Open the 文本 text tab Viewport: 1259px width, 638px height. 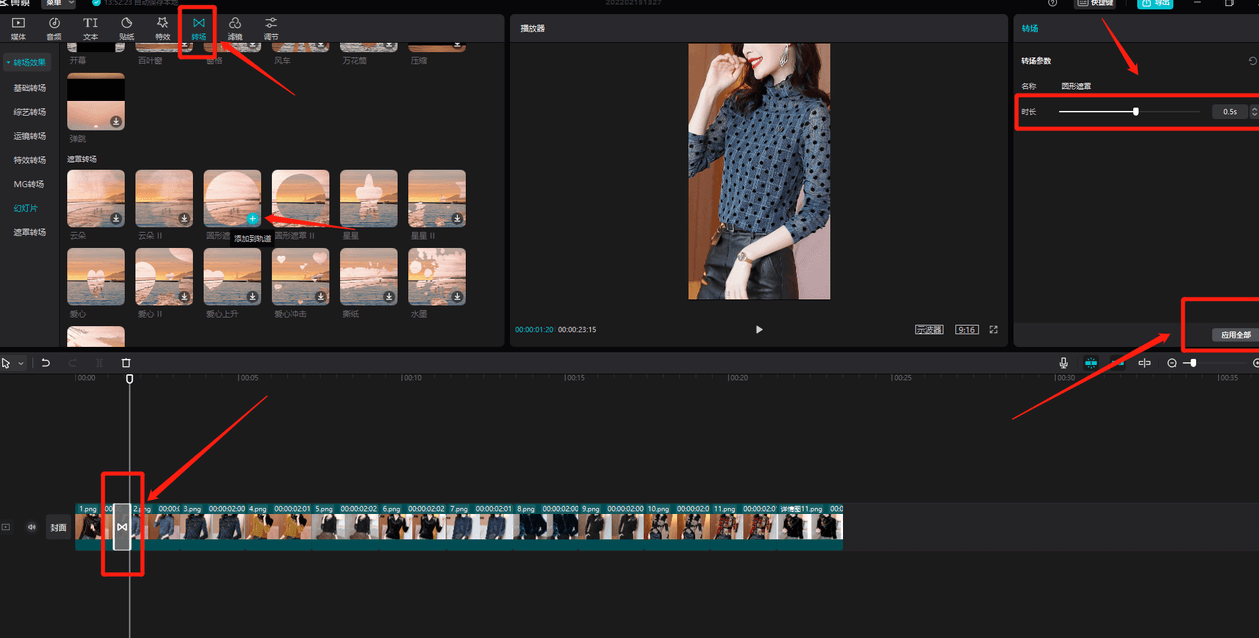tap(90, 28)
